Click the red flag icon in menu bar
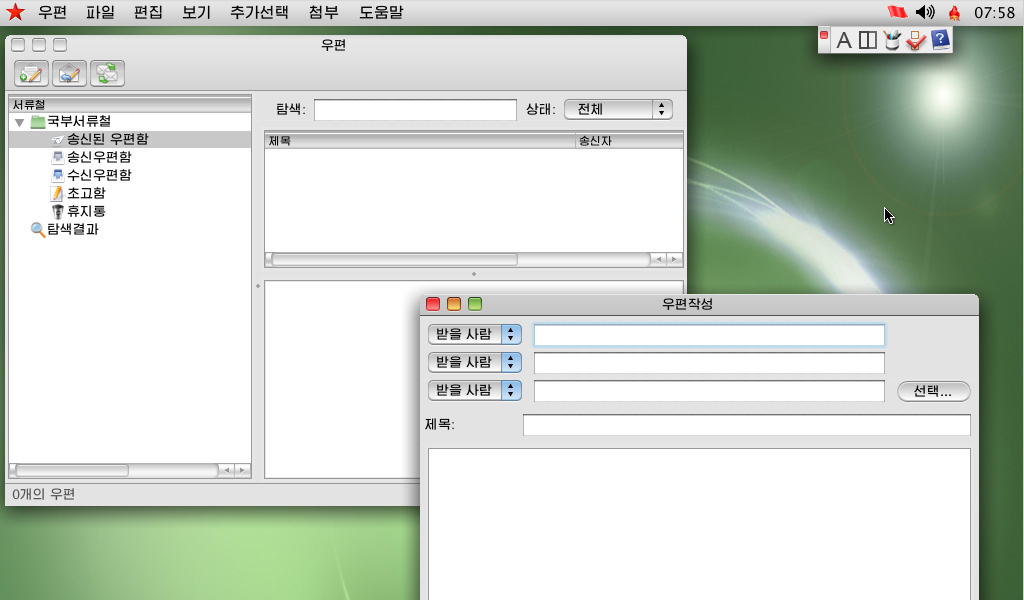The width and height of the screenshot is (1024, 600). tap(897, 12)
